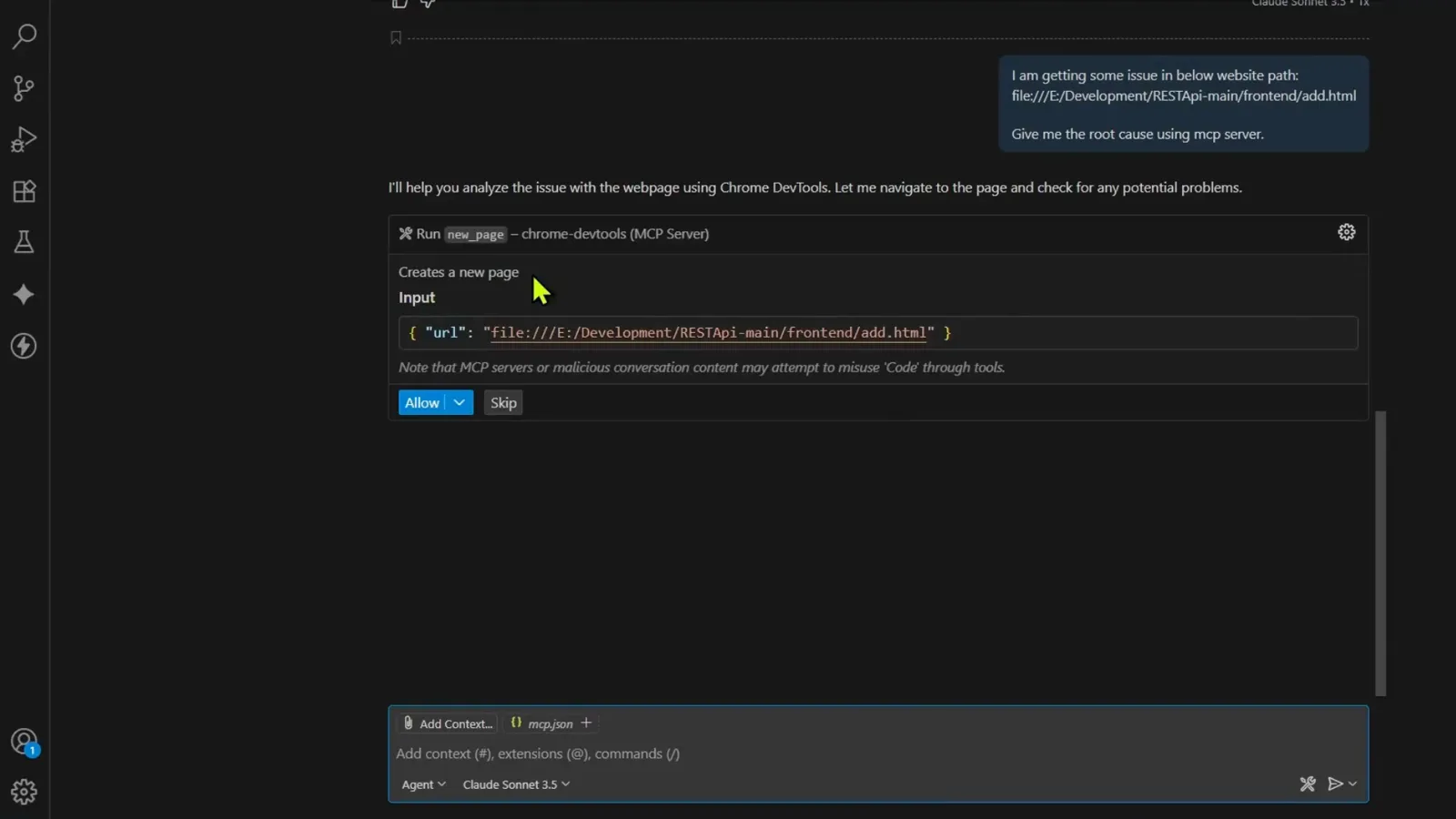
Task: Click Add Context button
Action: tap(448, 723)
